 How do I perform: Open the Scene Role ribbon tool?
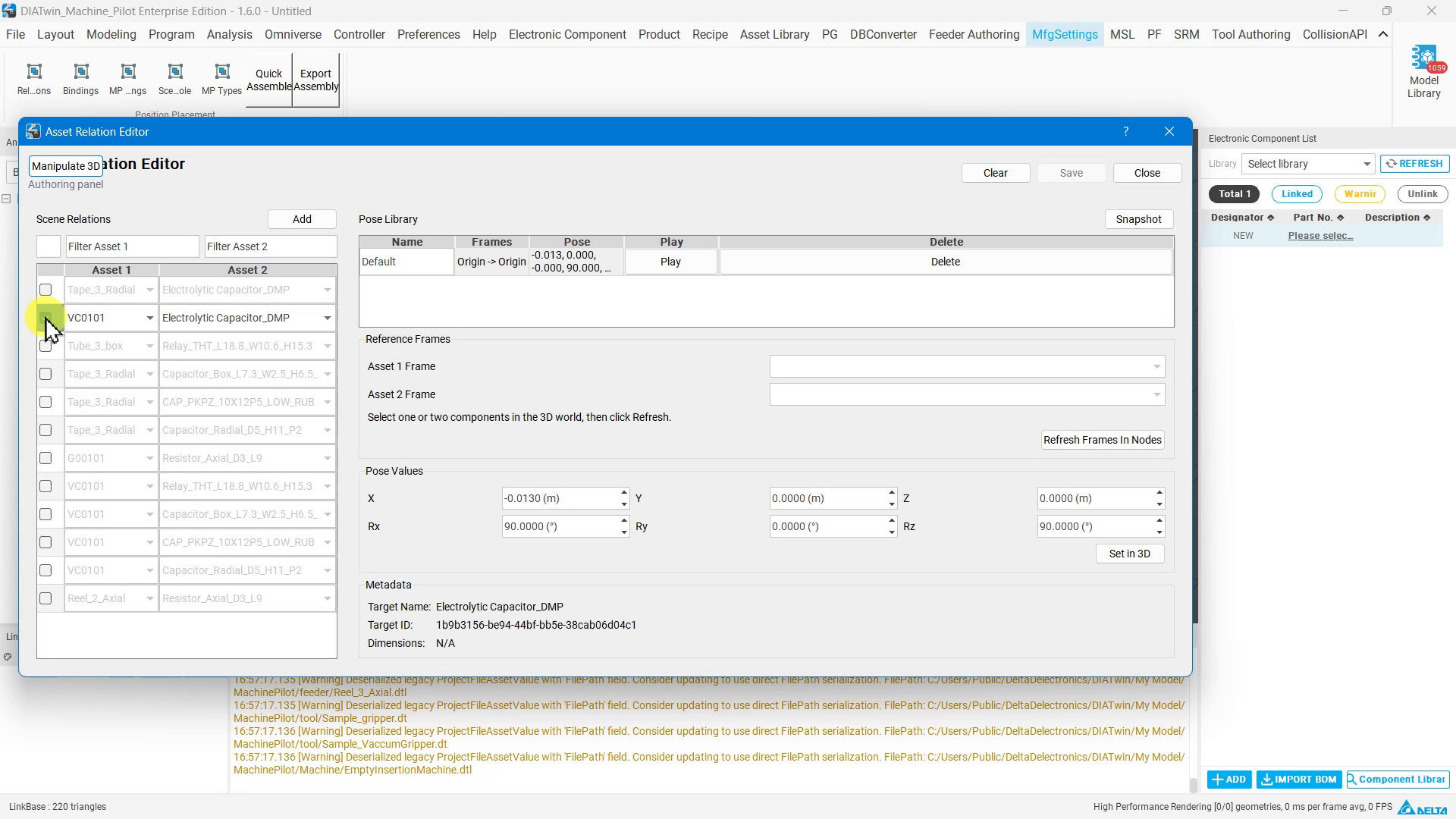click(175, 79)
